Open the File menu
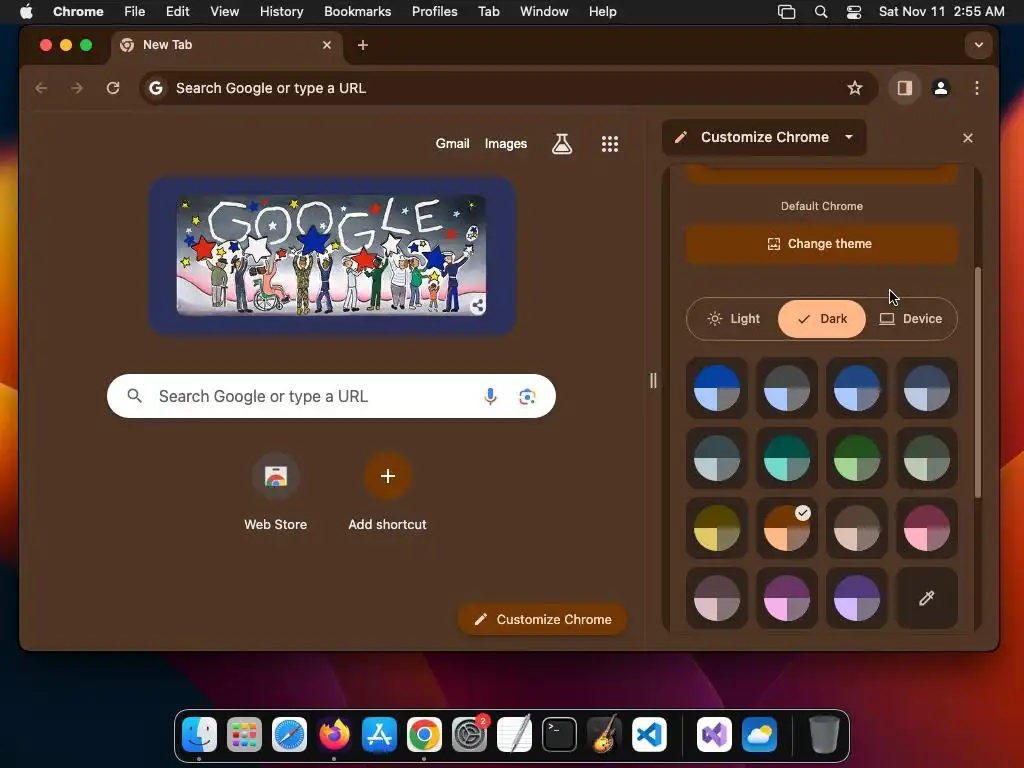 click(x=135, y=12)
